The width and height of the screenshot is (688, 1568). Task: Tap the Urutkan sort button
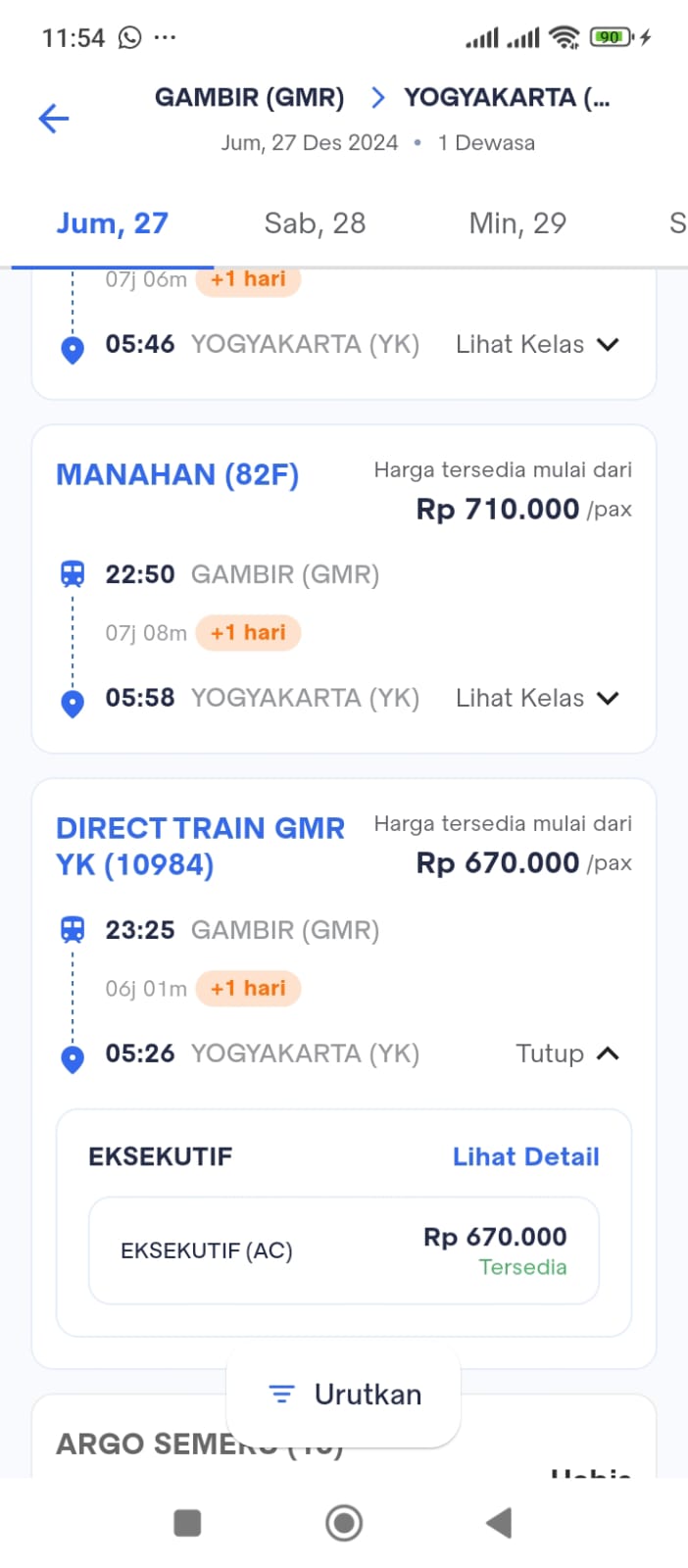[344, 1394]
